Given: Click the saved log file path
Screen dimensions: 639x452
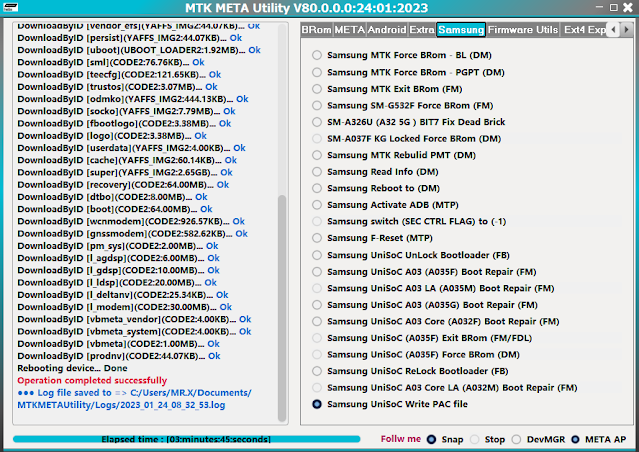Looking at the screenshot, I should tap(134, 399).
